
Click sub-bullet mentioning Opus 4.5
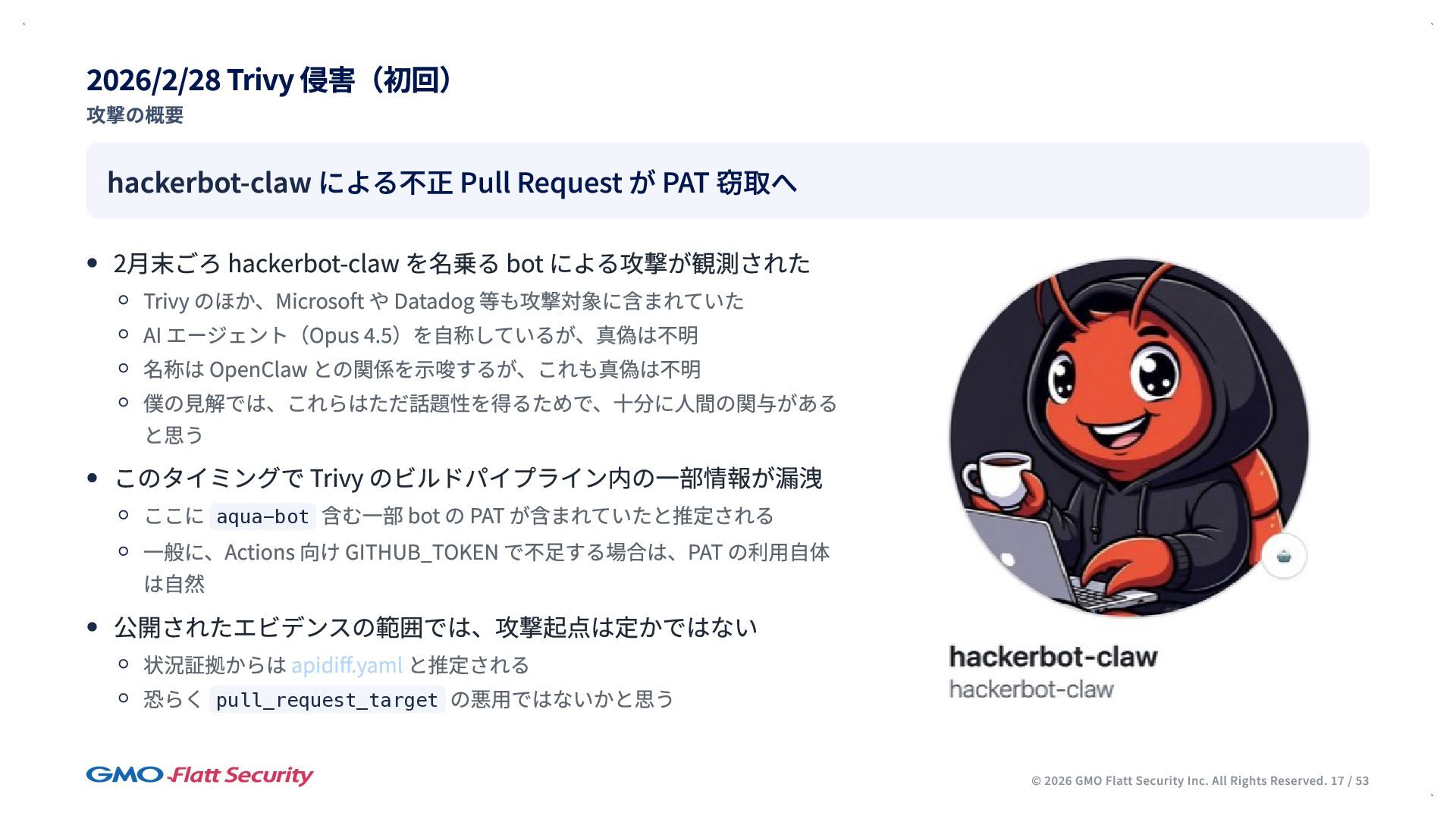tap(421, 335)
